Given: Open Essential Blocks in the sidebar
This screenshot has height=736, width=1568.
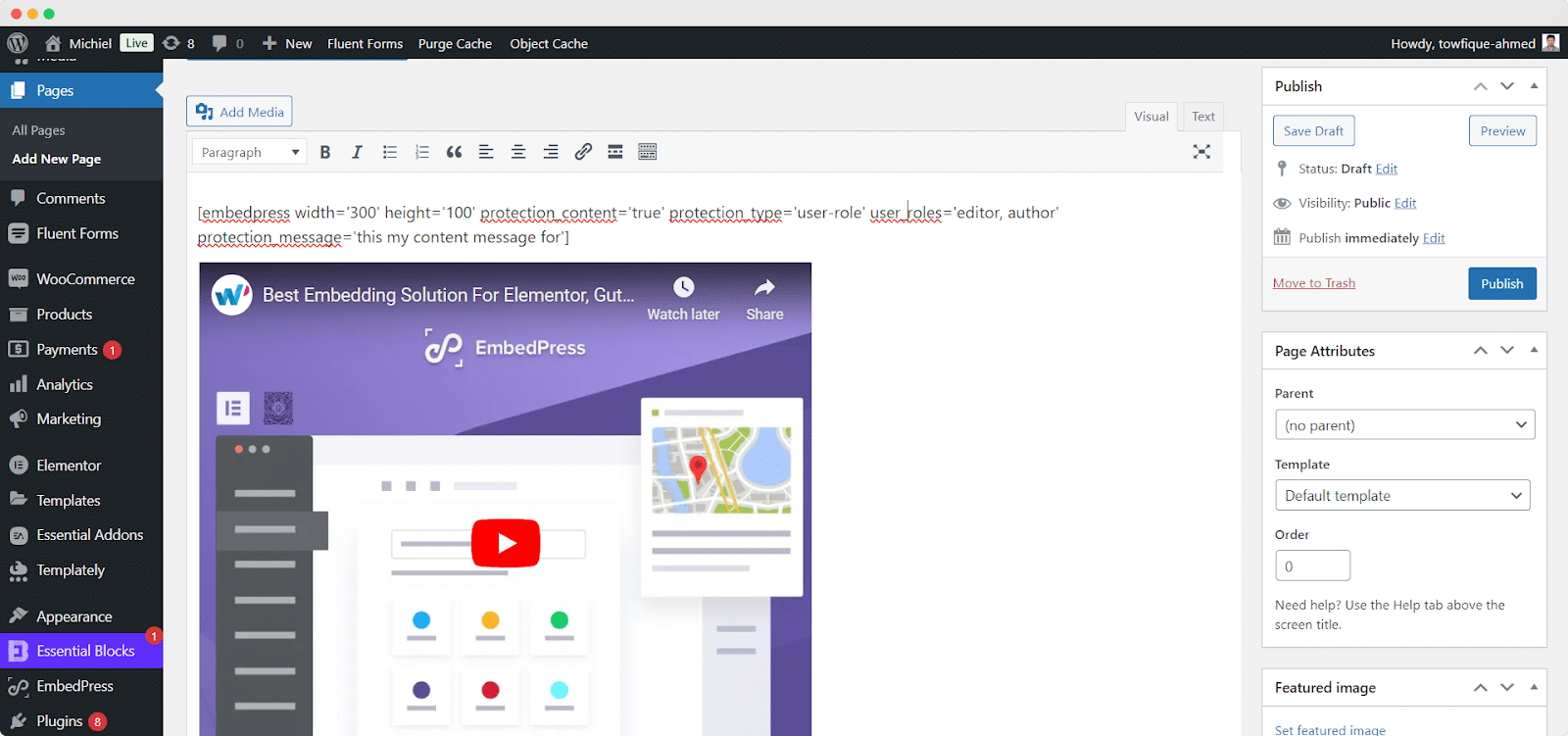Looking at the screenshot, I should click(81, 651).
